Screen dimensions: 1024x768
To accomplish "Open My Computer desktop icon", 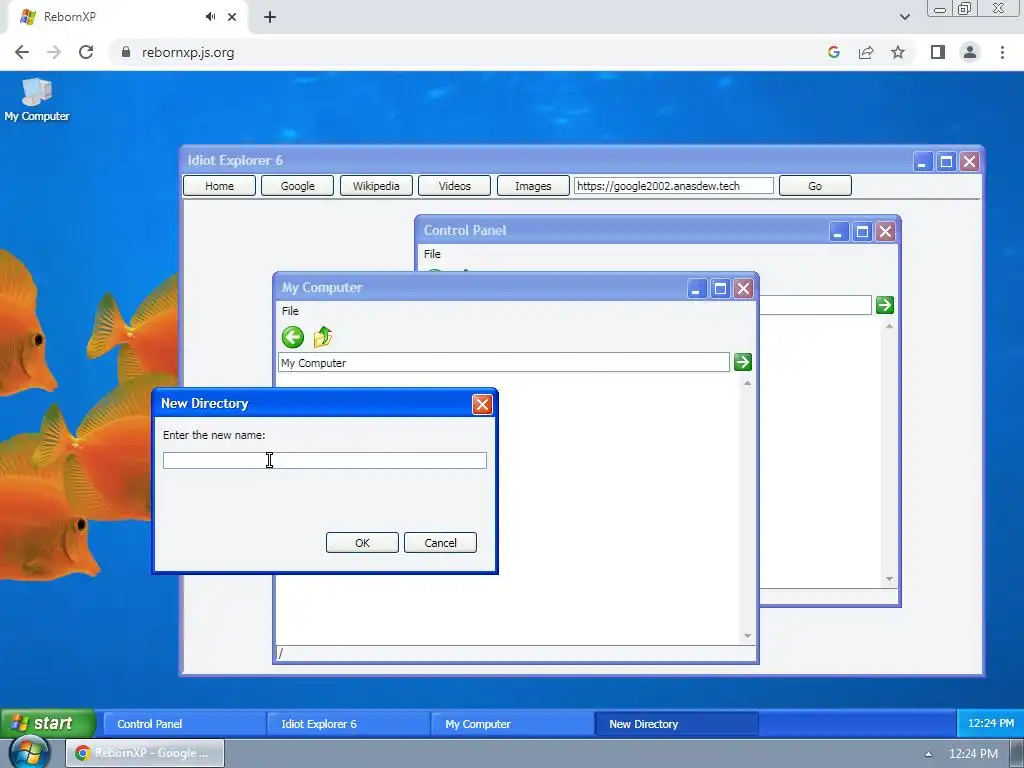I will pyautogui.click(x=37, y=99).
